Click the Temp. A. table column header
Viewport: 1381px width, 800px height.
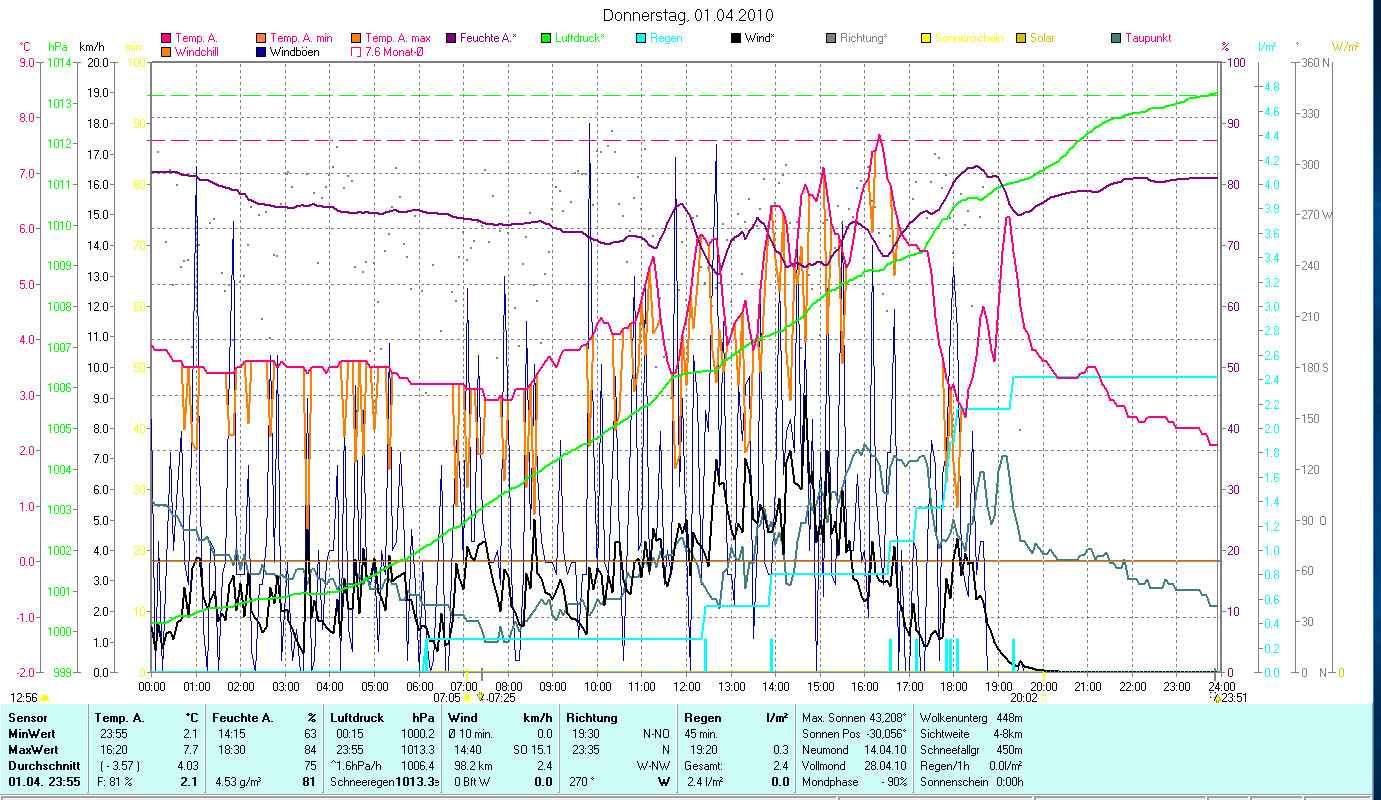coord(120,718)
